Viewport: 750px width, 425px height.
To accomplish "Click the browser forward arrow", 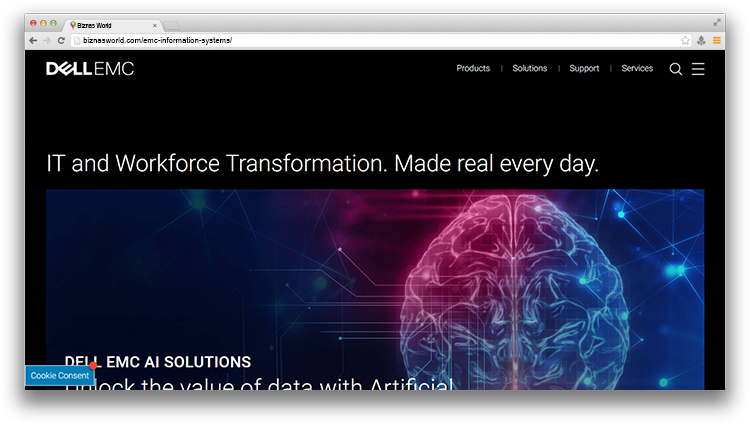I will coord(47,41).
